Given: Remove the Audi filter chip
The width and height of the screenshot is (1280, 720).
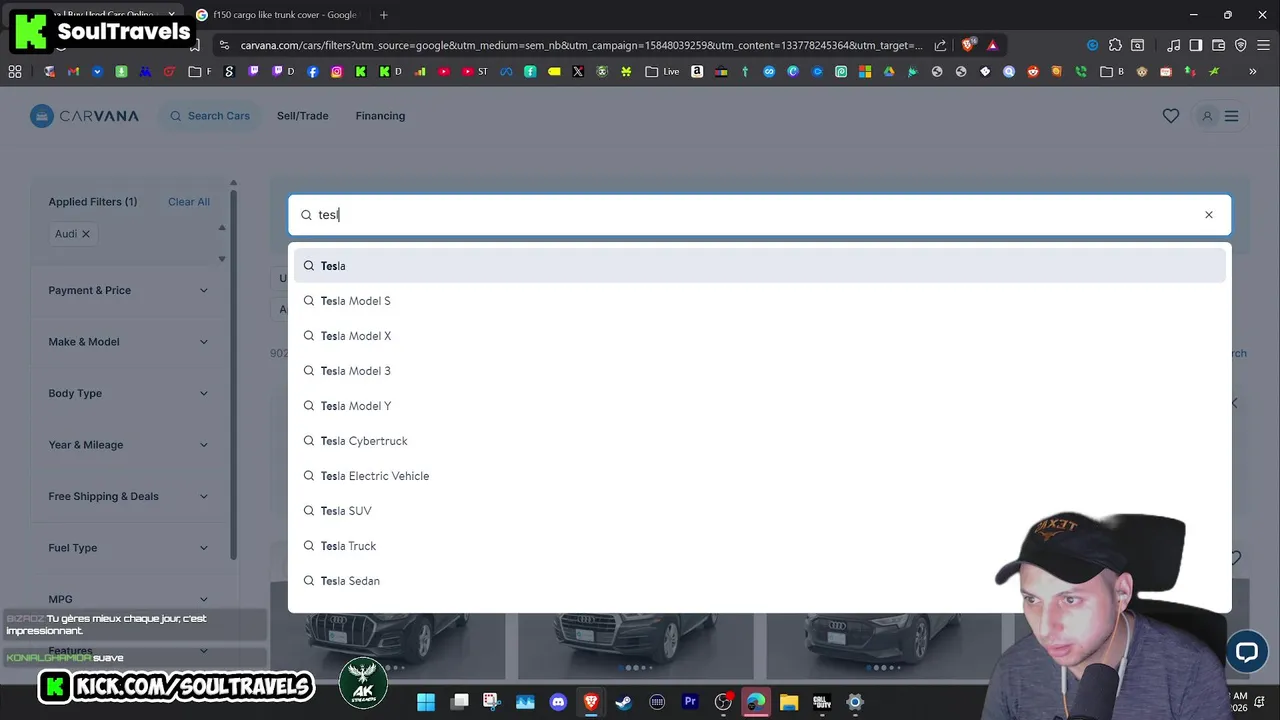Looking at the screenshot, I should click(x=86, y=234).
